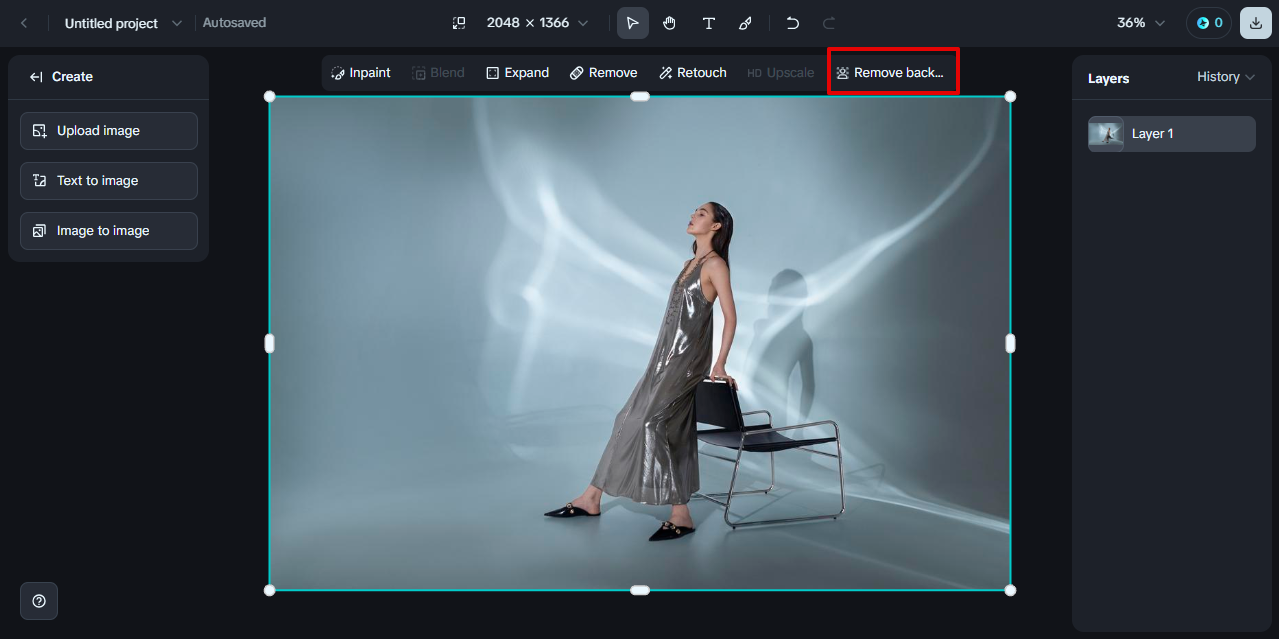Click the woman in the canvas image
This screenshot has width=1279, height=639.
point(668,370)
